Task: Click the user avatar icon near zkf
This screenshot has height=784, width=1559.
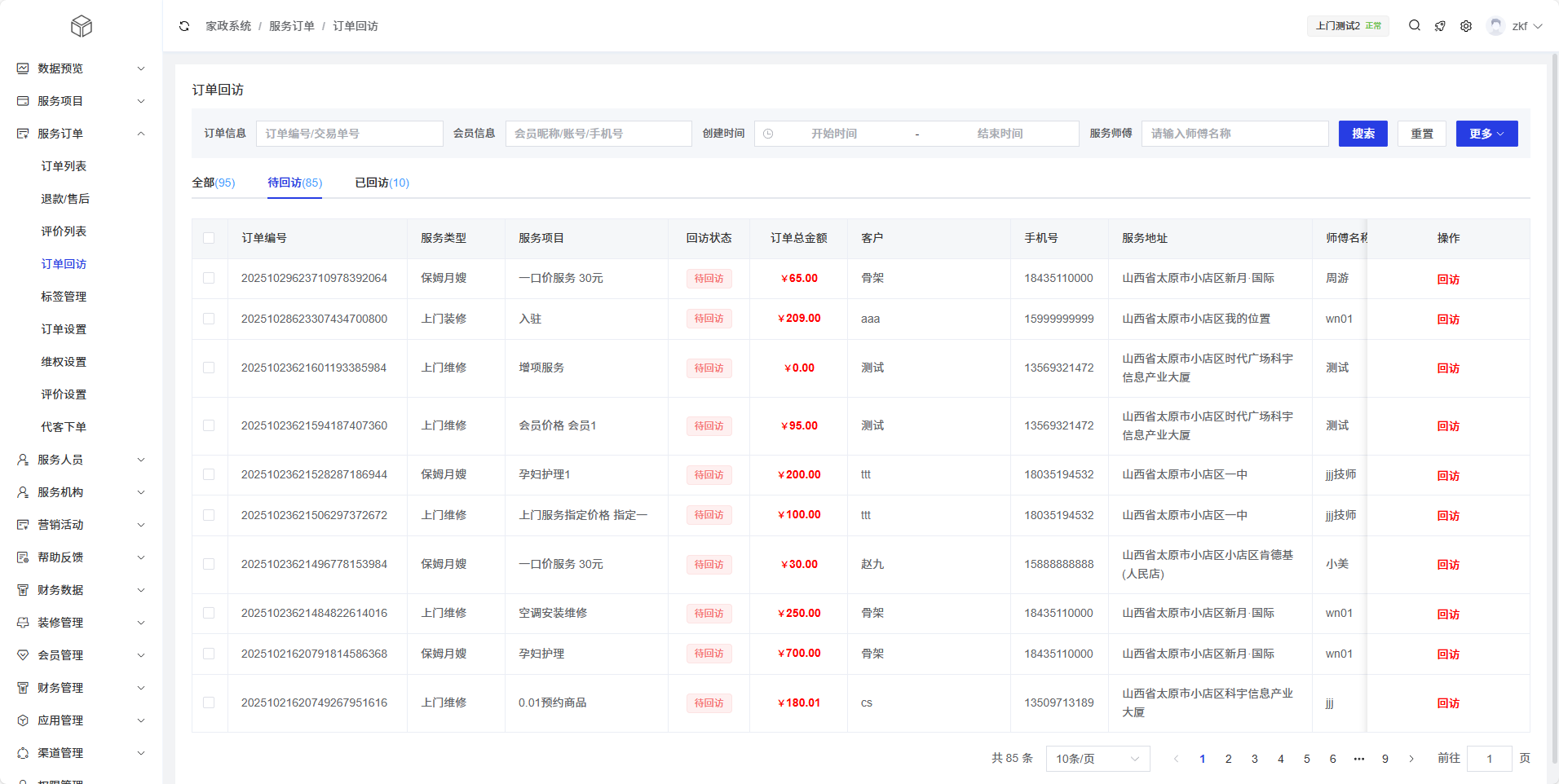Action: click(x=1495, y=26)
